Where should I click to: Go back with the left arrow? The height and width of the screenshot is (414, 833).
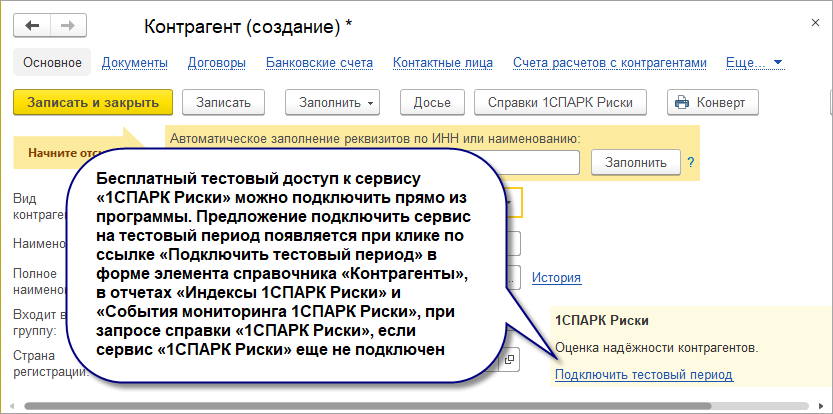[x=32, y=26]
